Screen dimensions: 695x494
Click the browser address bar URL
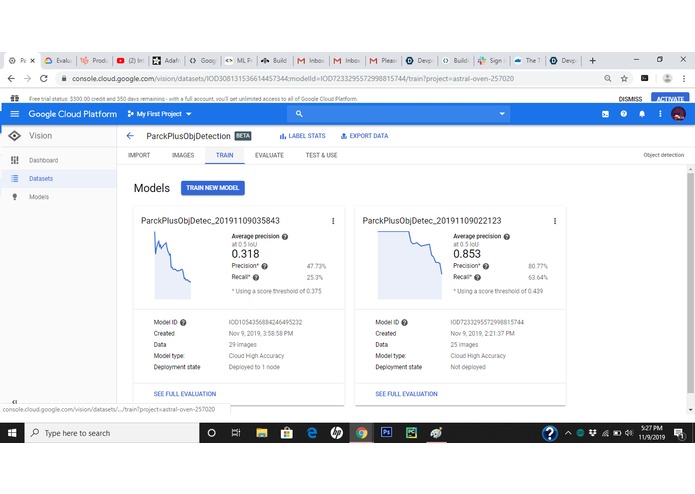point(293,78)
